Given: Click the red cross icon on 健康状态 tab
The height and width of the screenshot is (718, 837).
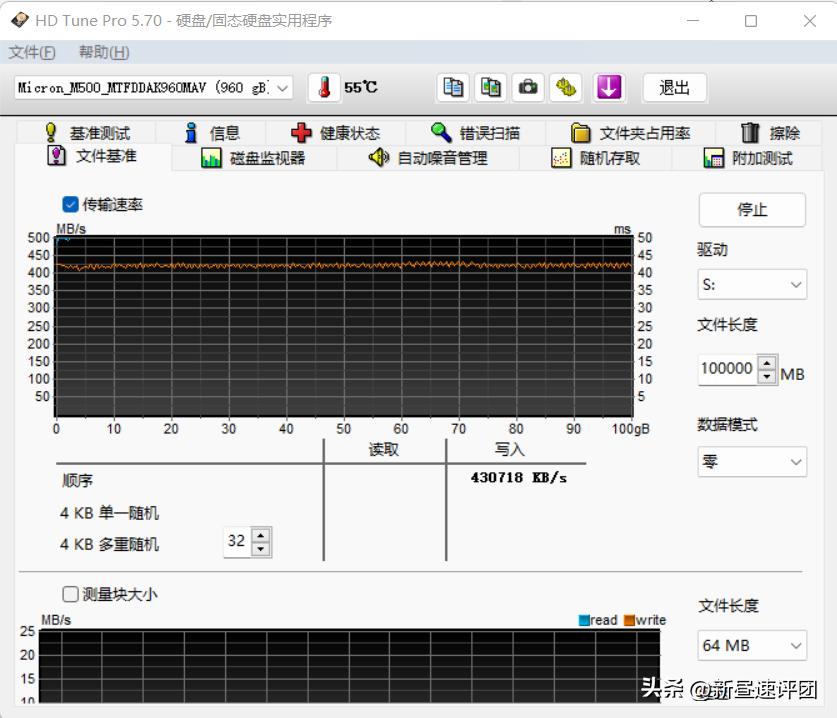Looking at the screenshot, I should [x=302, y=131].
